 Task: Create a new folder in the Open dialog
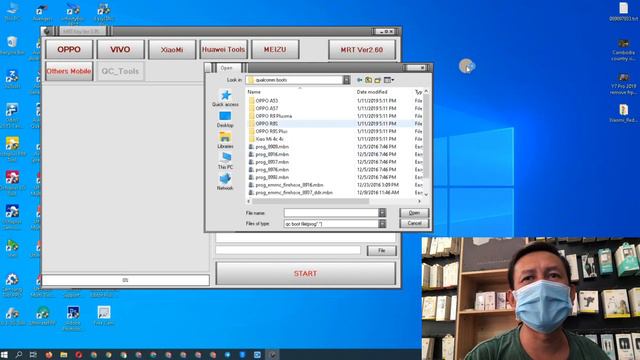378,80
